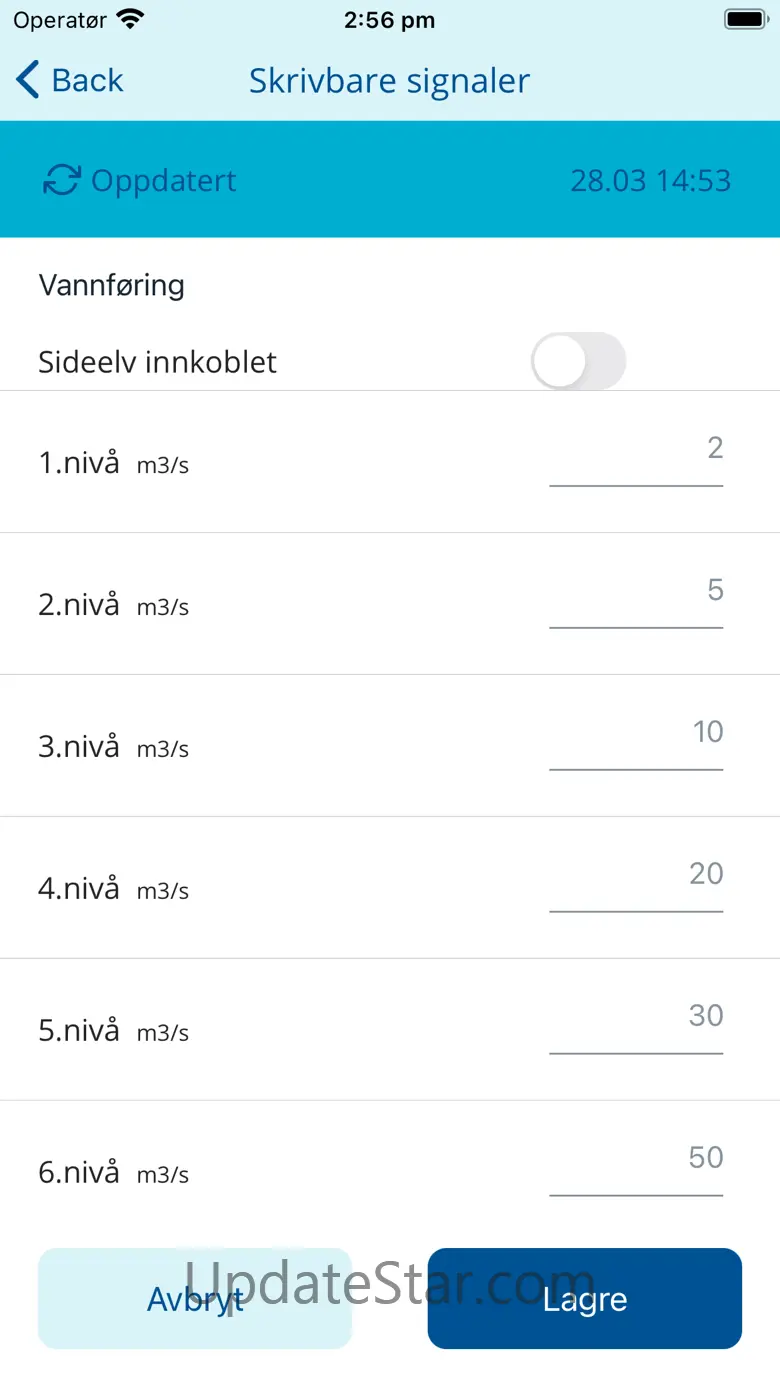
Task: Tap the Vannføring section heading
Action: (111, 285)
